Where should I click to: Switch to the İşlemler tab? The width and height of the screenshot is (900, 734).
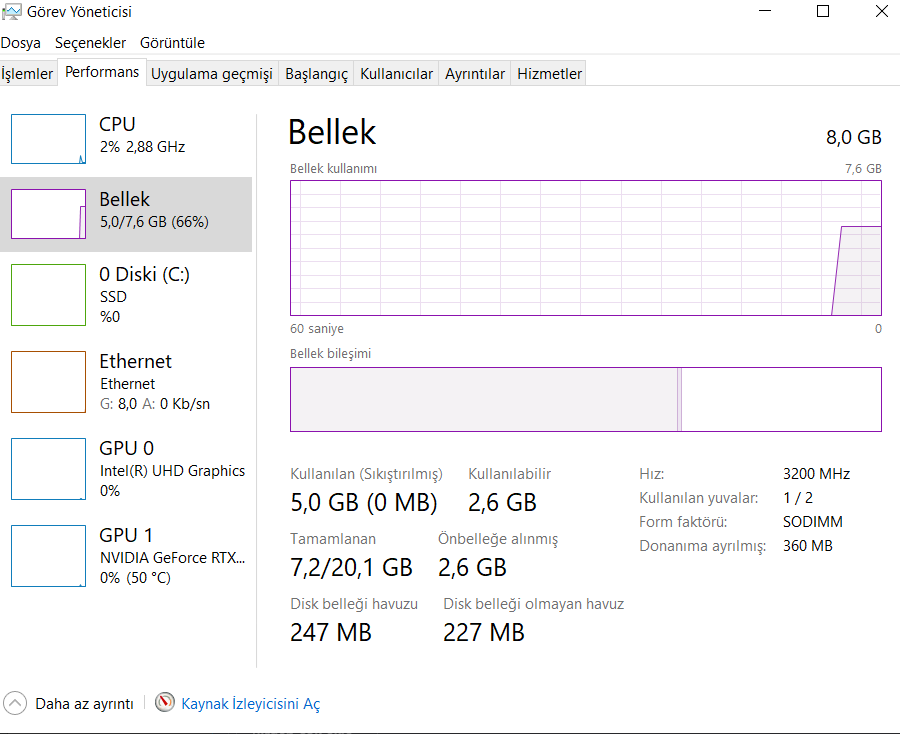(x=27, y=74)
